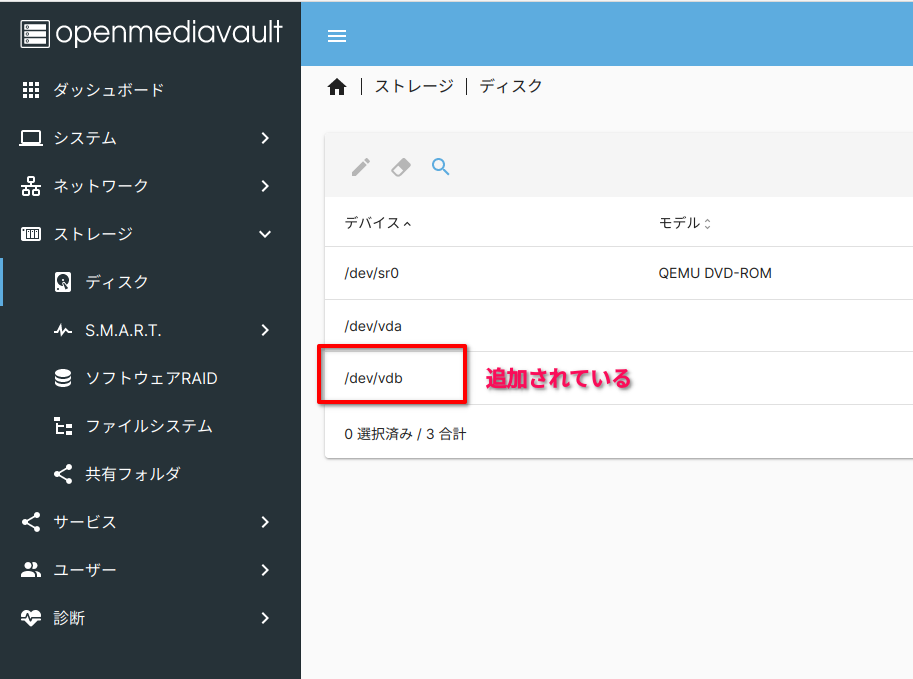
Task: Click the 共有フォルダ share icon
Action: click(63, 474)
